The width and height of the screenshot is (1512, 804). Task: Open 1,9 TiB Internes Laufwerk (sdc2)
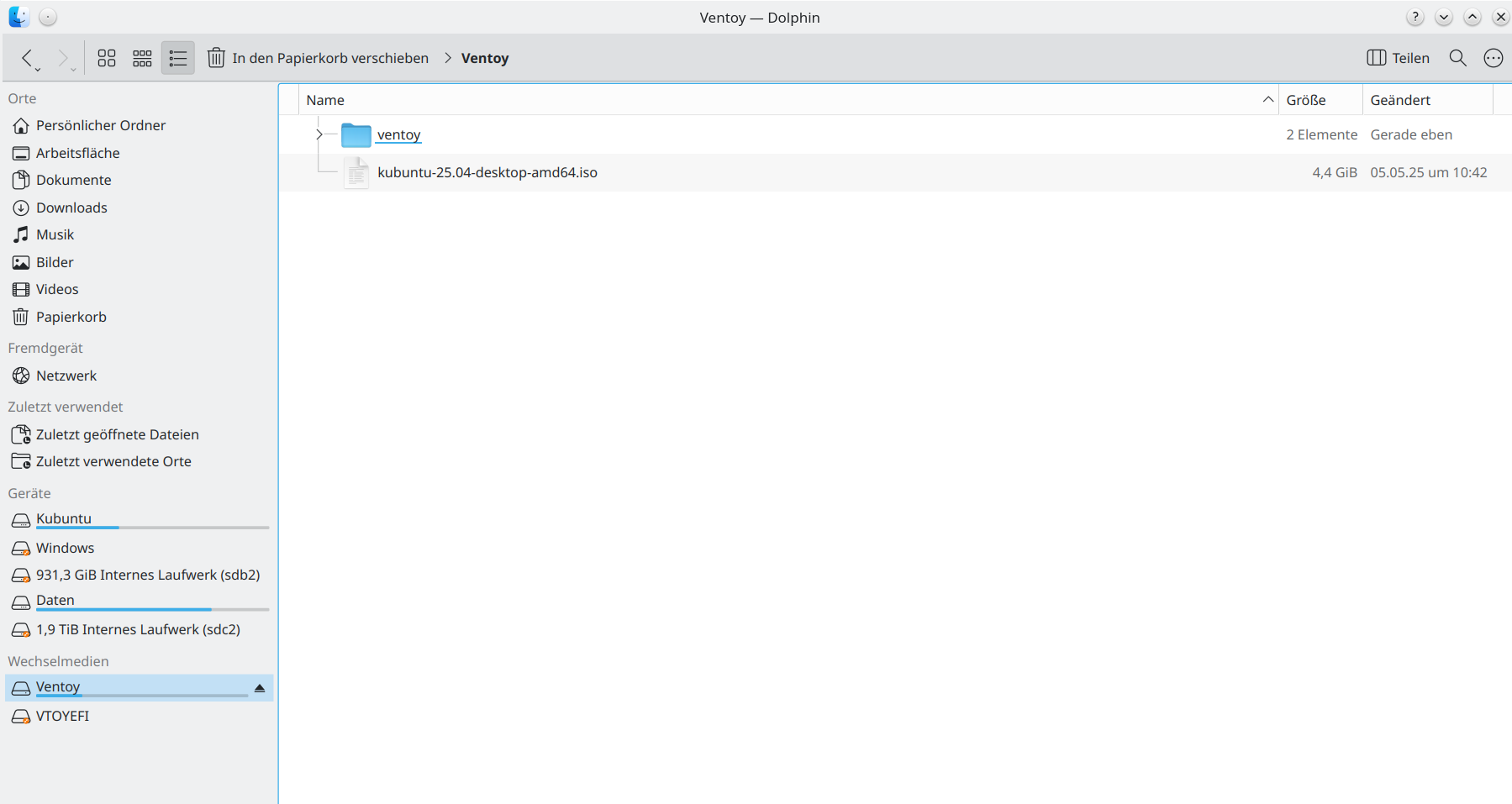point(139,629)
